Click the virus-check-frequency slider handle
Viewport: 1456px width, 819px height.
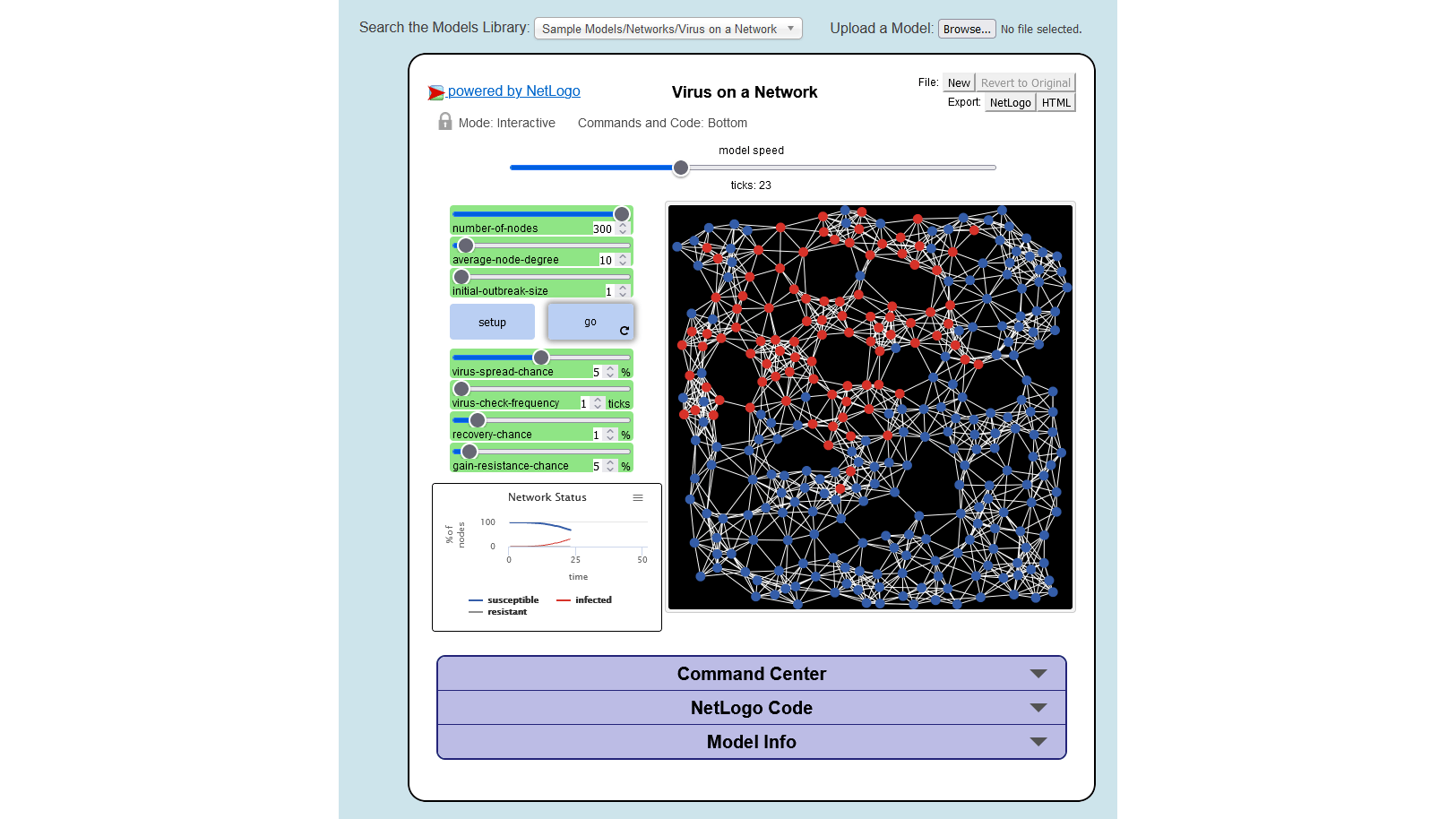tap(461, 389)
